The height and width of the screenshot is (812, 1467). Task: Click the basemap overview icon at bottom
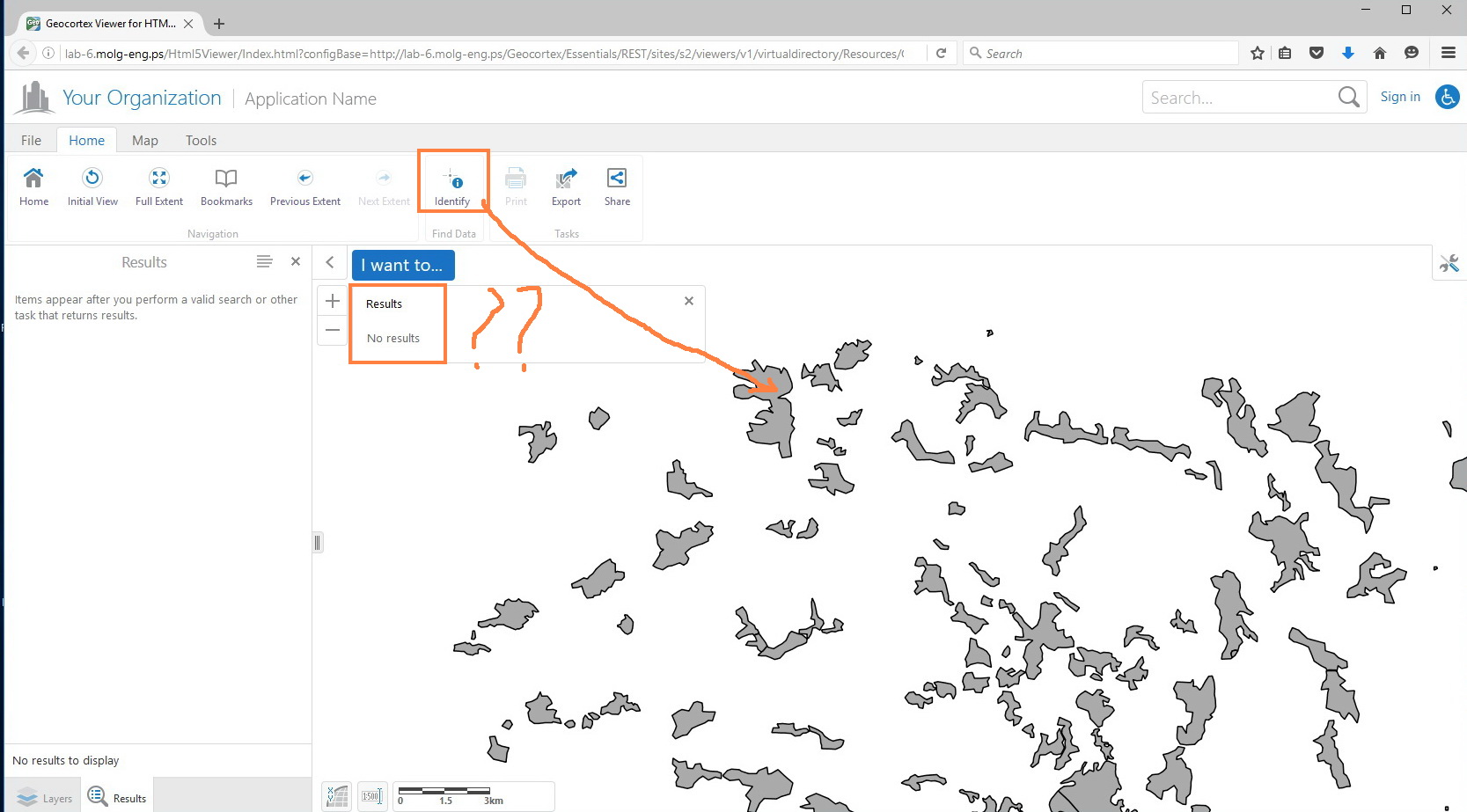click(337, 796)
